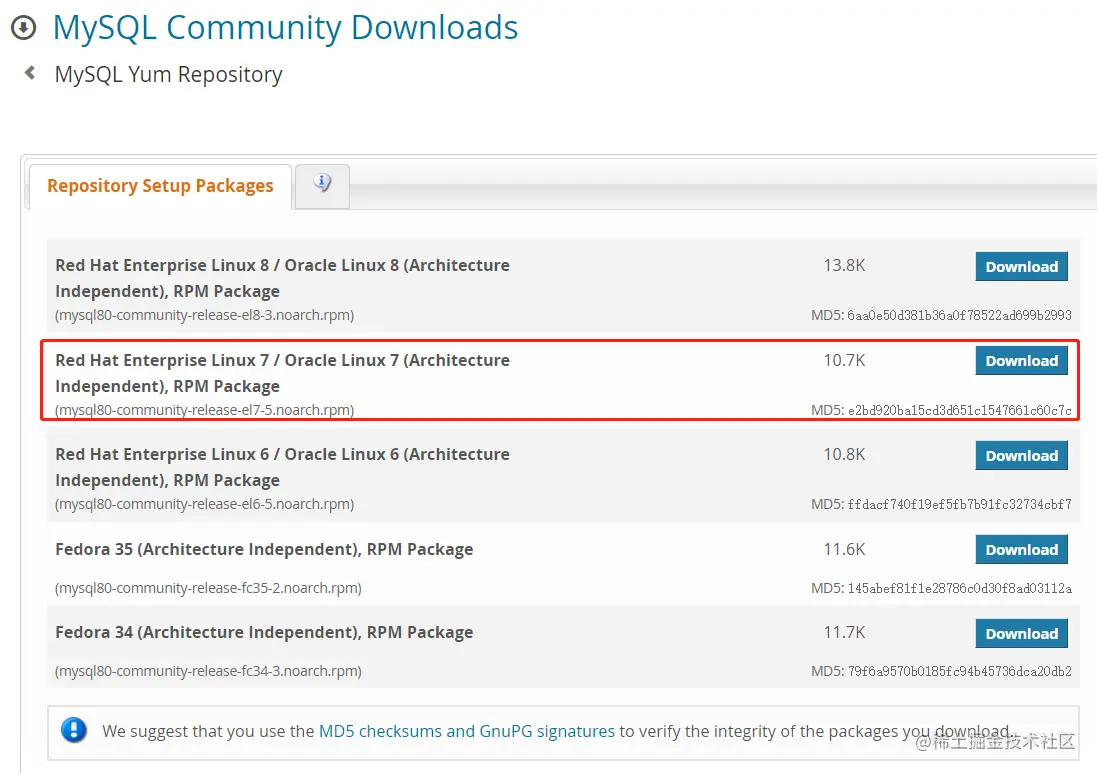Click the Red Hat Enterprise Linux 8 package title
This screenshot has height=773, width=1097.
pyautogui.click(x=283, y=278)
